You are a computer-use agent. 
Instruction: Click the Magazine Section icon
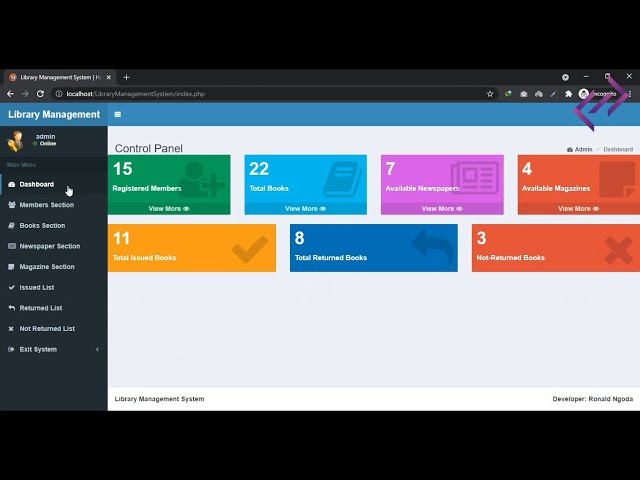(x=11, y=267)
